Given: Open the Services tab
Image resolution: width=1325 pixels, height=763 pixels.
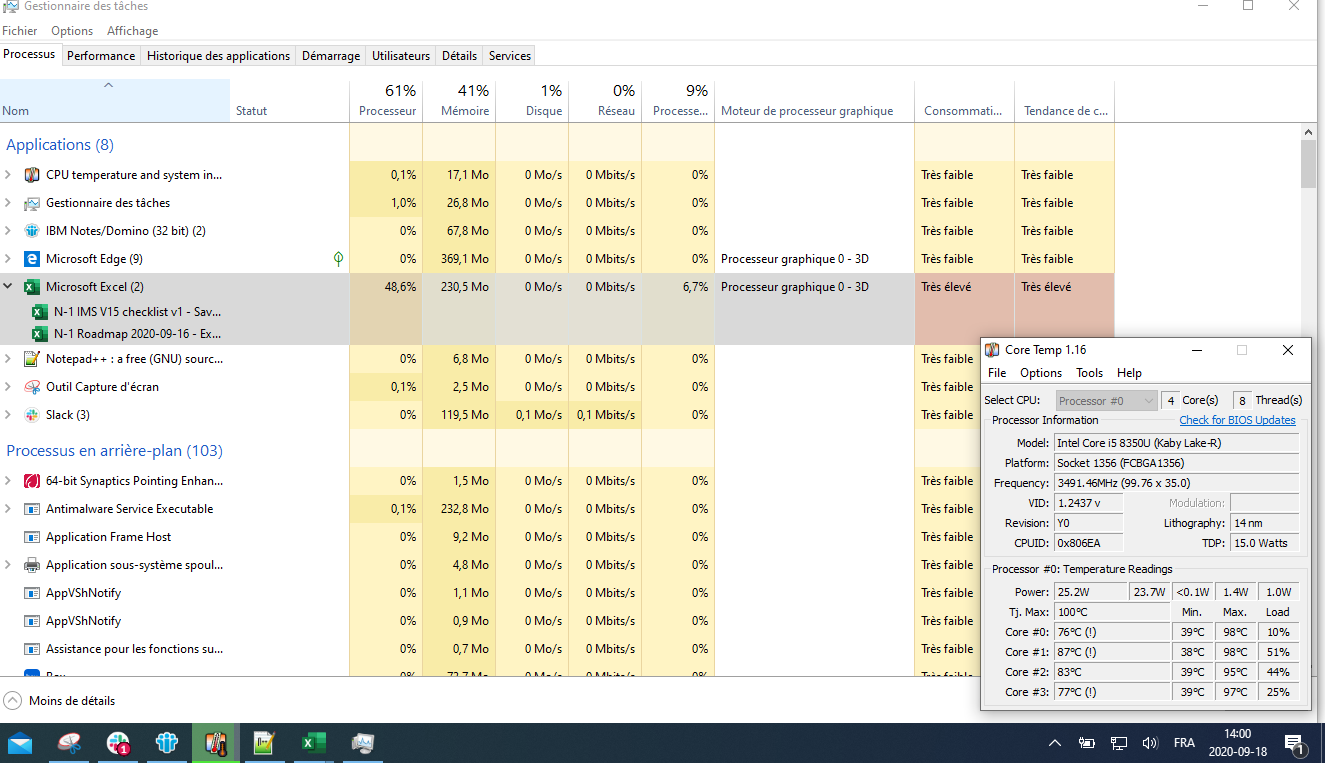Looking at the screenshot, I should click(510, 56).
